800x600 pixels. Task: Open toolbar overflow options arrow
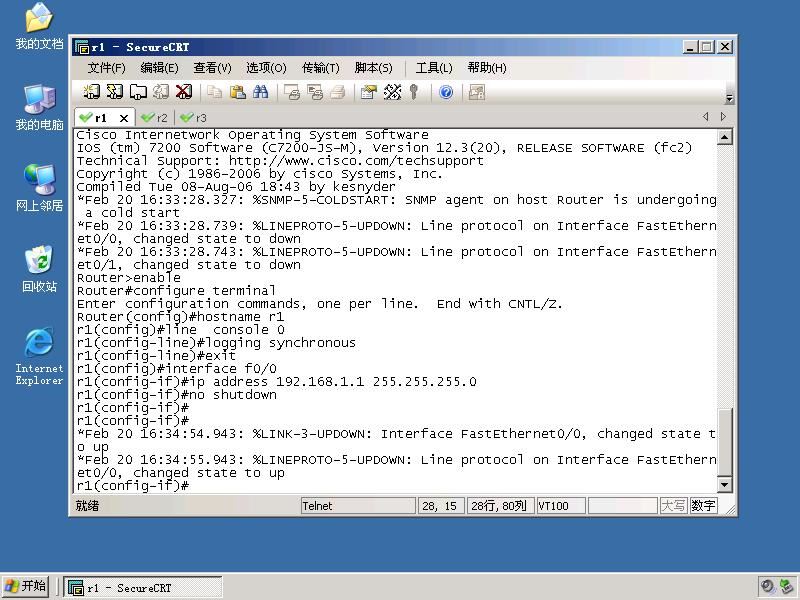pos(730,98)
